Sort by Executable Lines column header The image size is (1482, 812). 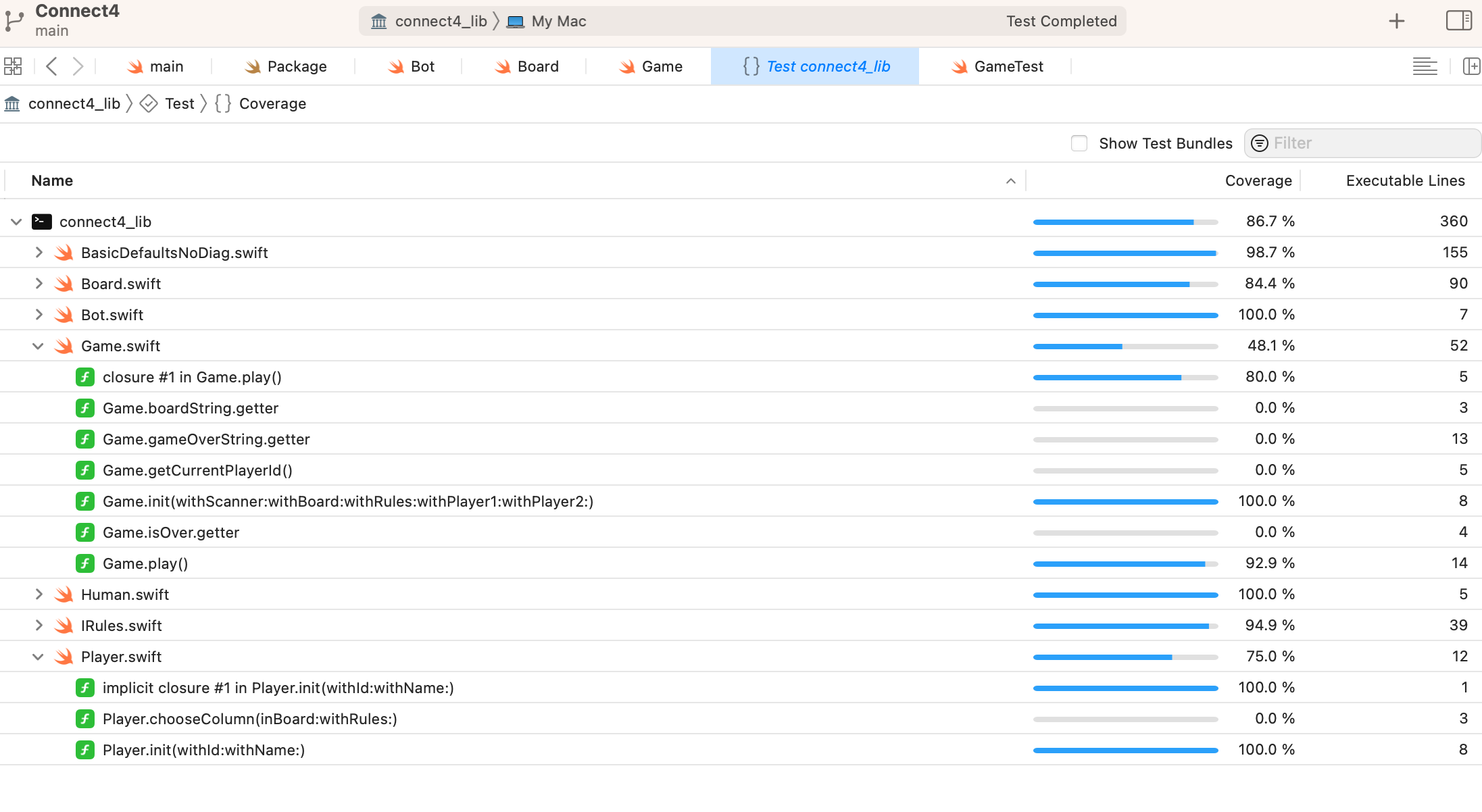[1406, 180]
